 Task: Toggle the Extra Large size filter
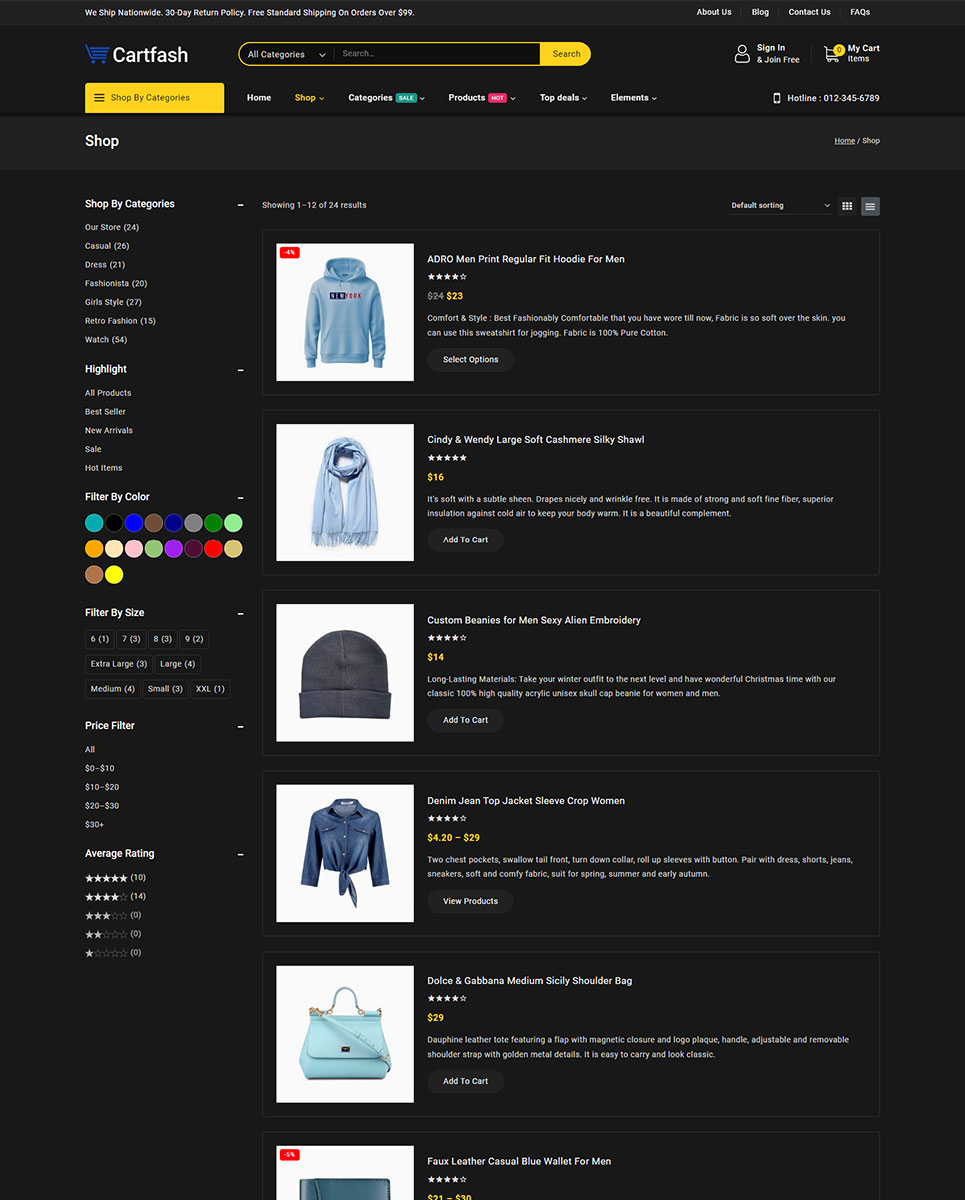[119, 664]
